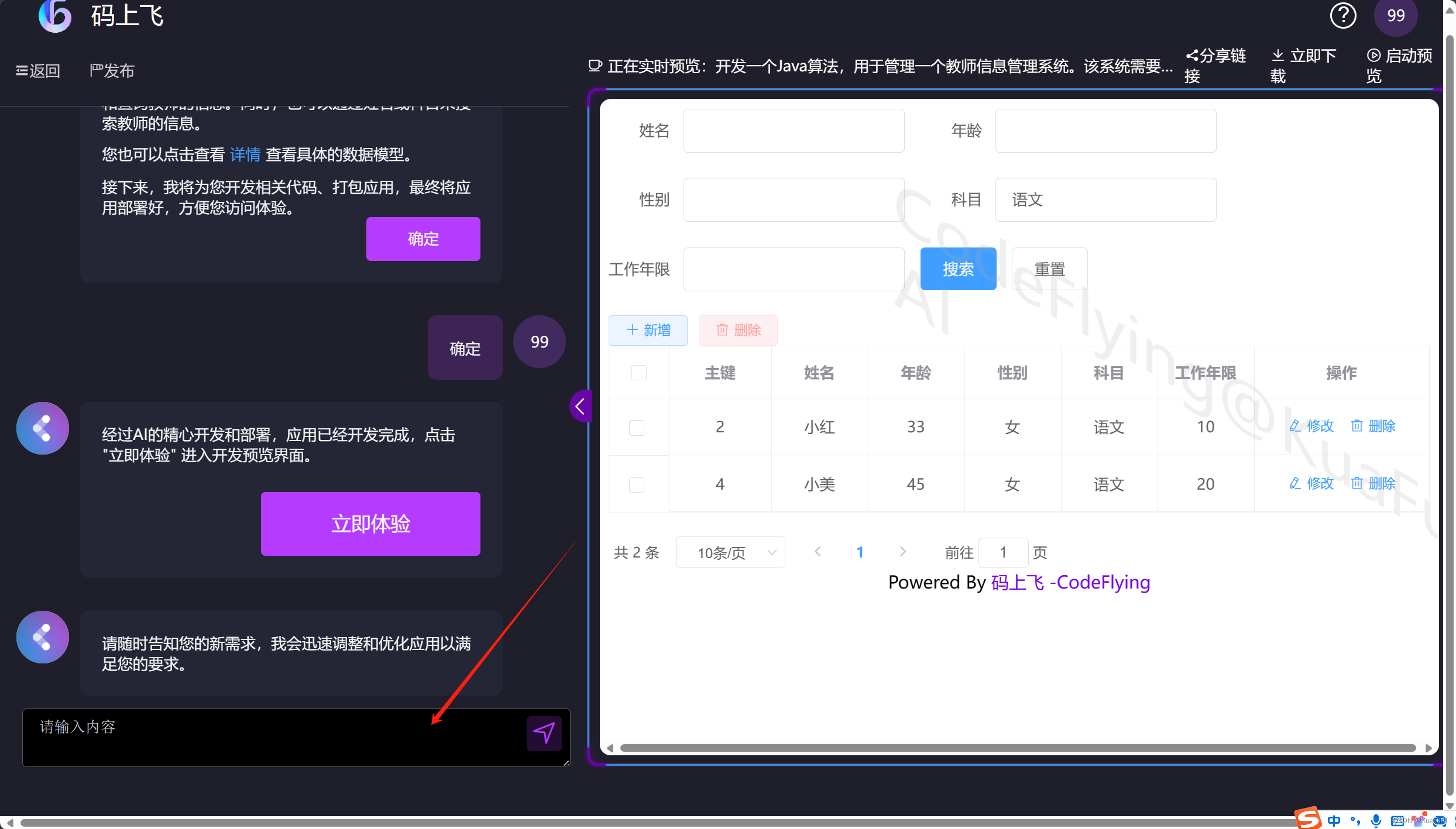Toggle the select-all header checkbox
The height and width of the screenshot is (829, 1456).
click(x=638, y=373)
